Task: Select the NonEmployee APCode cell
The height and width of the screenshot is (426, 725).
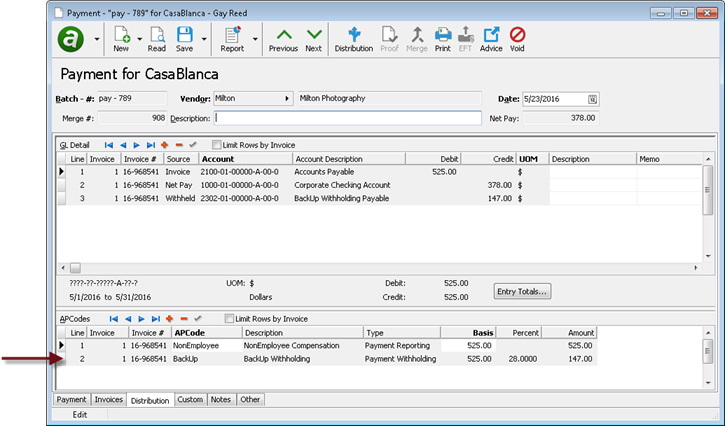Action: click(206, 346)
